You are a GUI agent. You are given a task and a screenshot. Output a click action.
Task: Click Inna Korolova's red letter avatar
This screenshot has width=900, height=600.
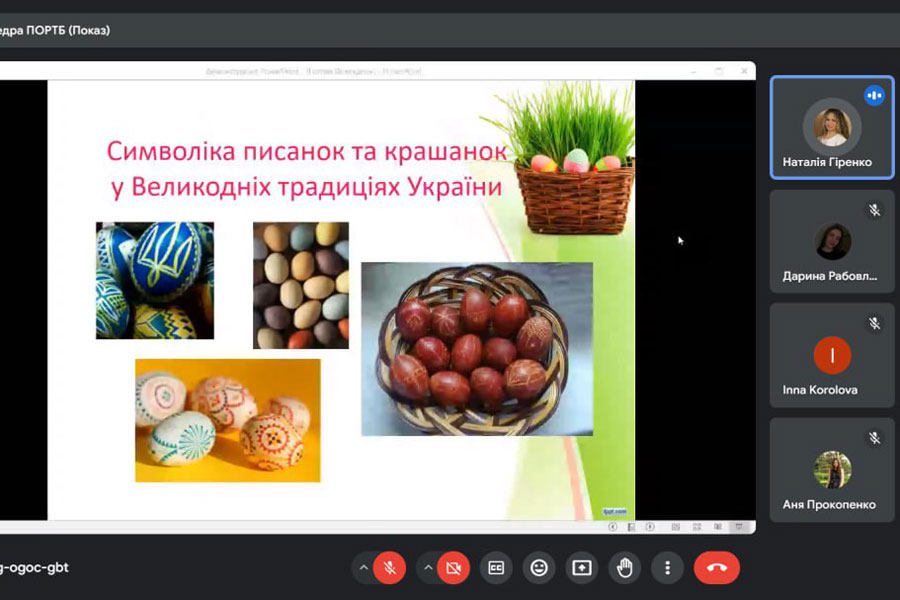click(x=832, y=355)
